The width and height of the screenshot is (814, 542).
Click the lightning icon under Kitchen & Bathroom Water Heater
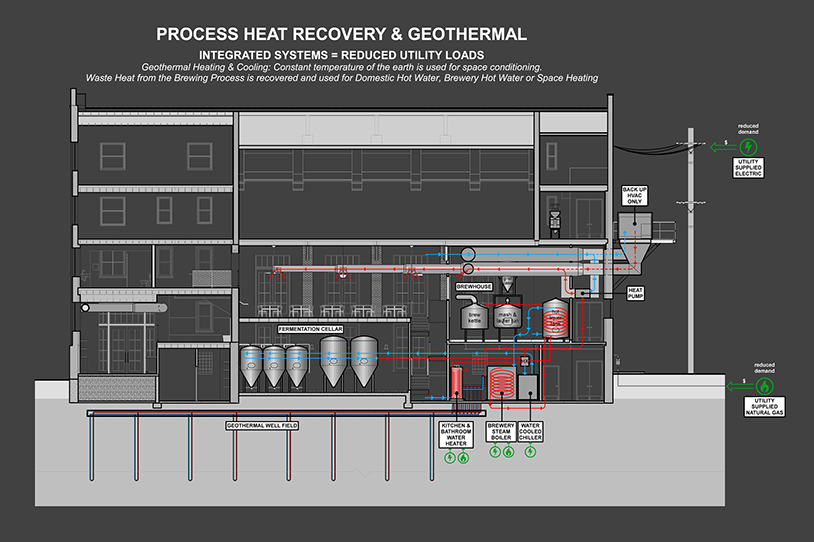450,458
